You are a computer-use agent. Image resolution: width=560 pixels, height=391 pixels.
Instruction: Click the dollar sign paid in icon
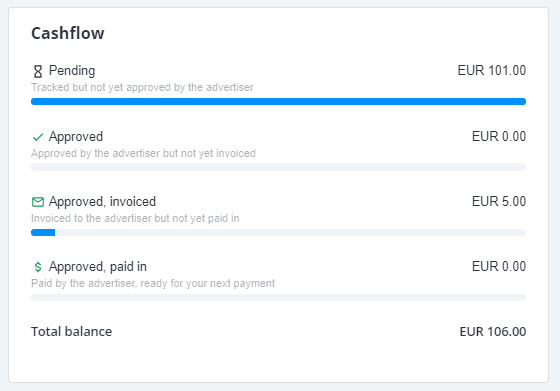[x=38, y=267]
